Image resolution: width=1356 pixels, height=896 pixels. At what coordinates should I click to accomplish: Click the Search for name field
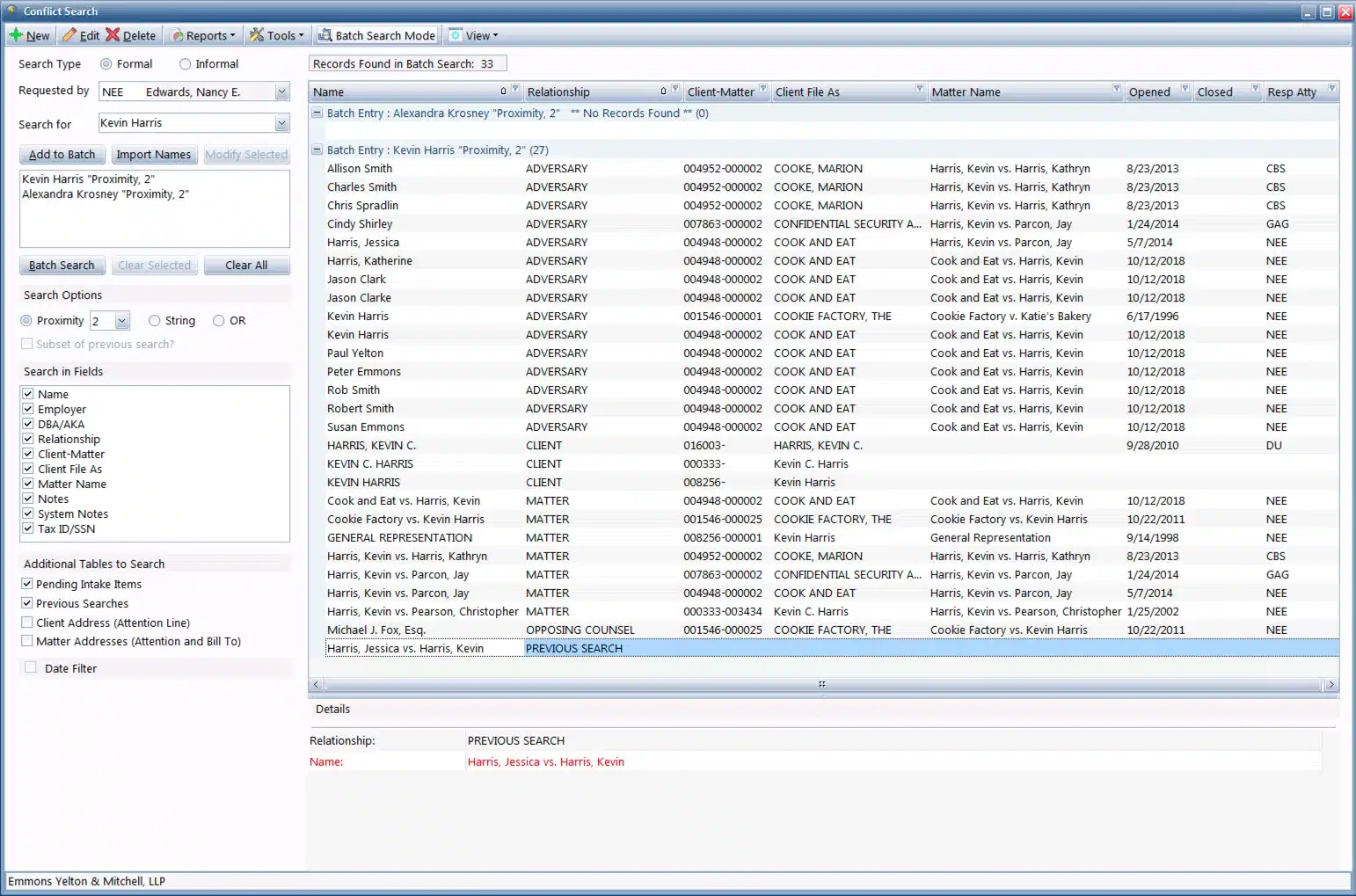[x=185, y=123]
